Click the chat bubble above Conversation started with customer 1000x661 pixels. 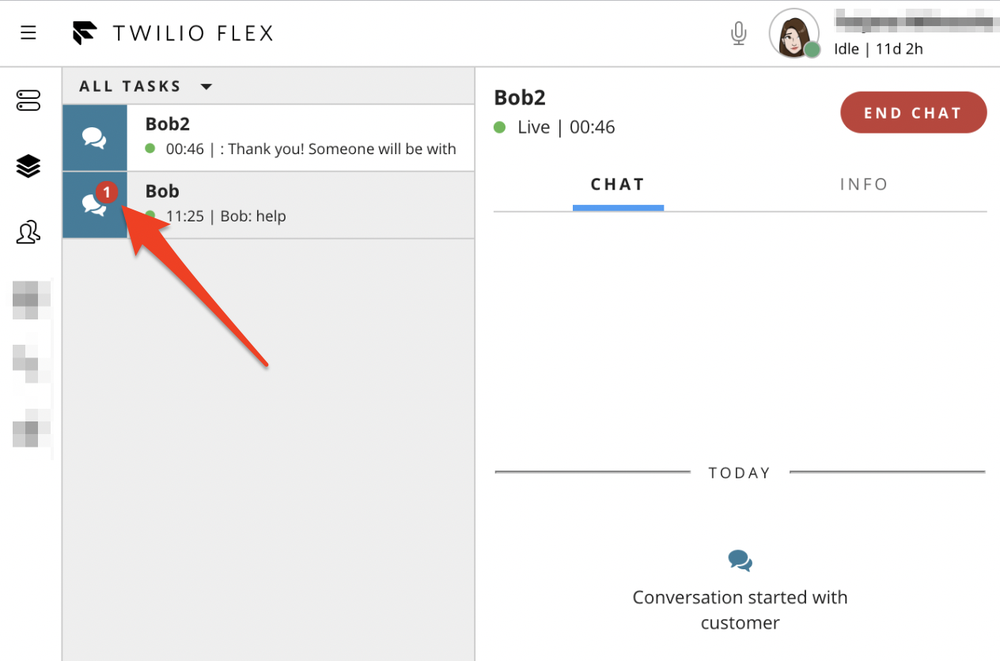[740, 560]
